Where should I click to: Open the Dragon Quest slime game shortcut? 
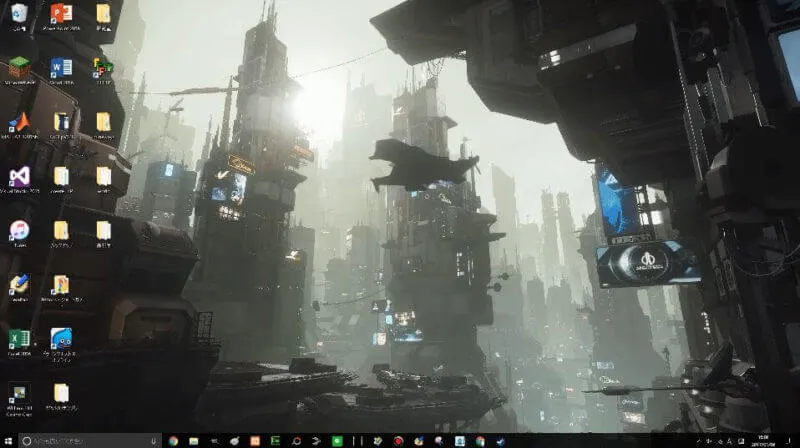pos(61,340)
